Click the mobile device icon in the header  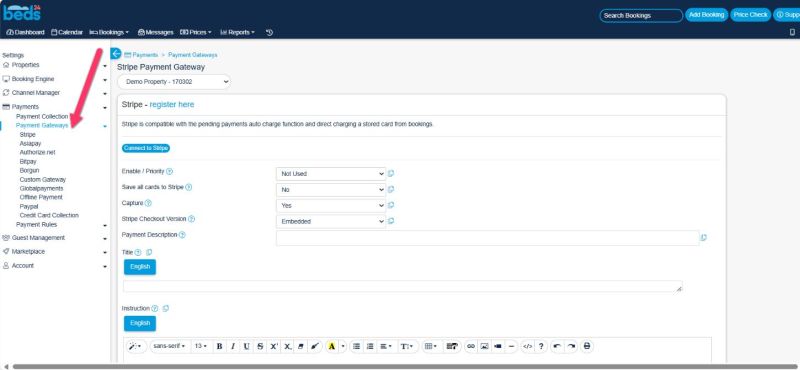[792, 32]
